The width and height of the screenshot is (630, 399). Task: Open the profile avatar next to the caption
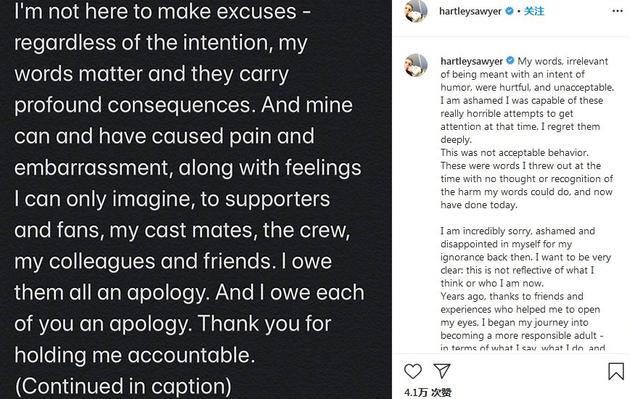click(416, 65)
